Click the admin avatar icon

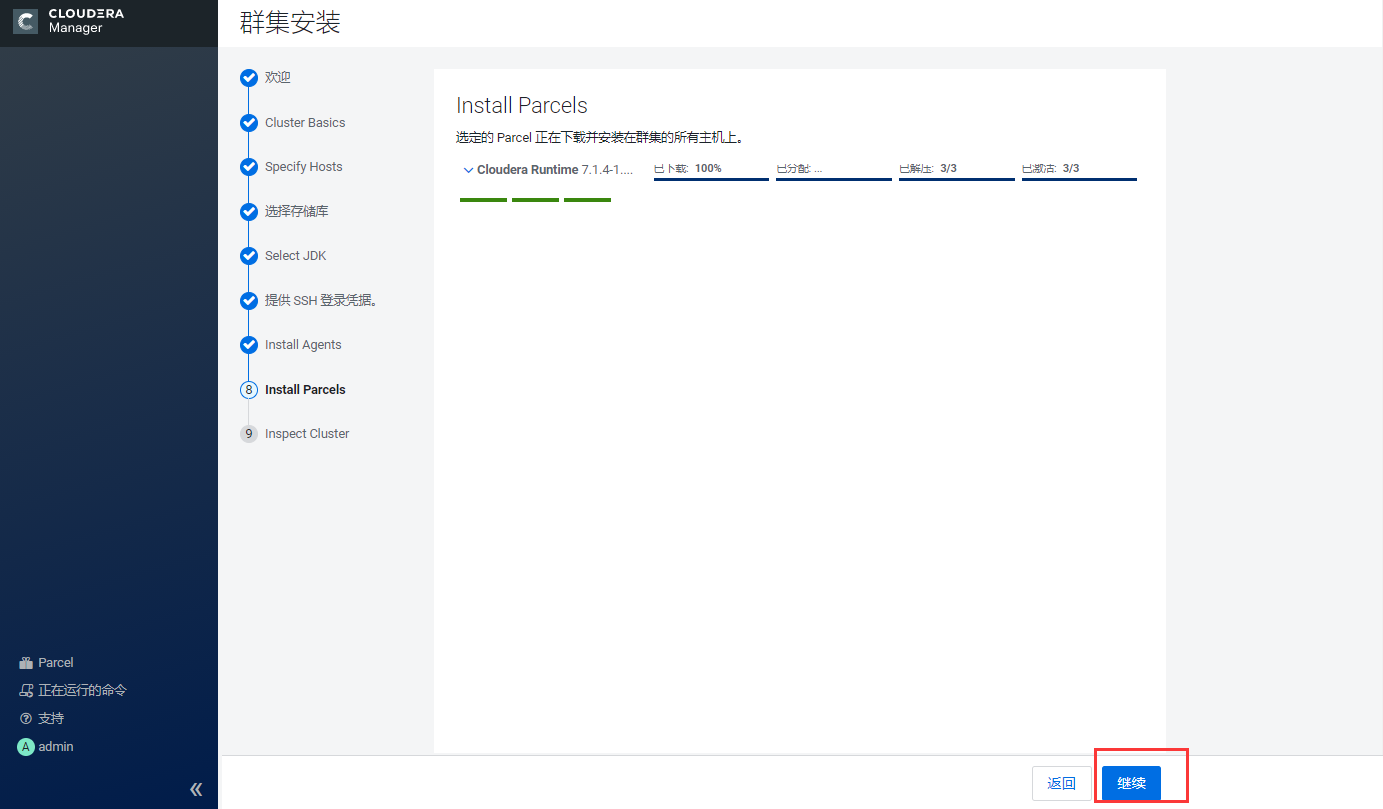pyautogui.click(x=26, y=747)
